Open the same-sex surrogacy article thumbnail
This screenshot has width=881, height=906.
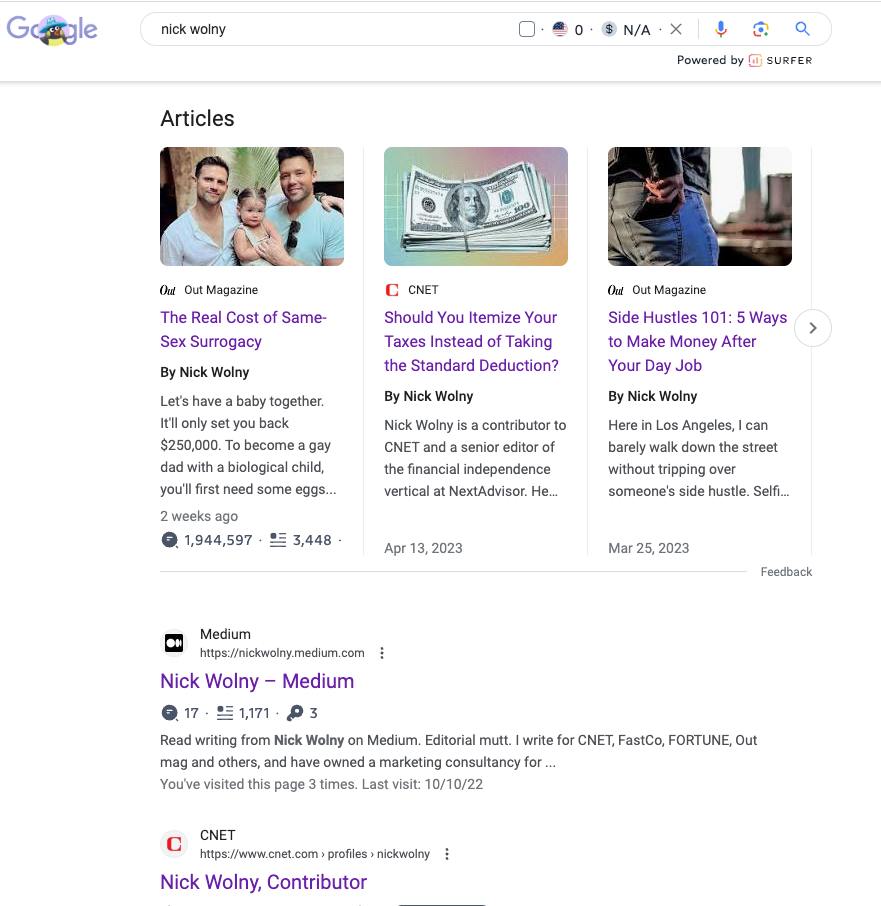(x=252, y=206)
